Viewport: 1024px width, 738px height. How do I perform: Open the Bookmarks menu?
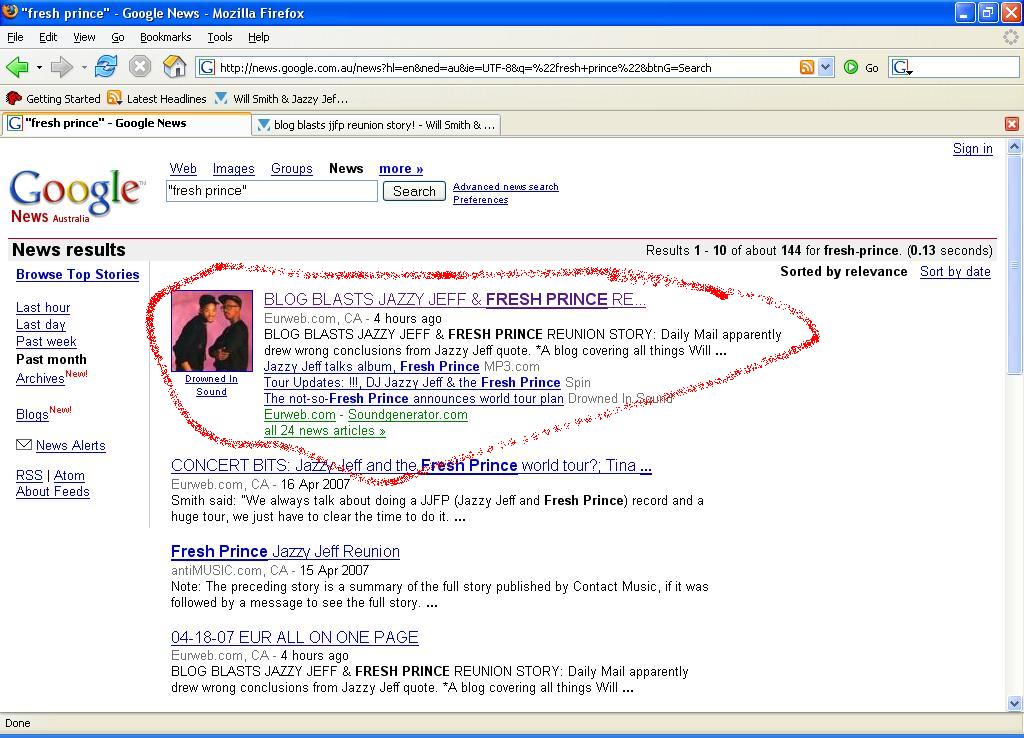(166, 37)
